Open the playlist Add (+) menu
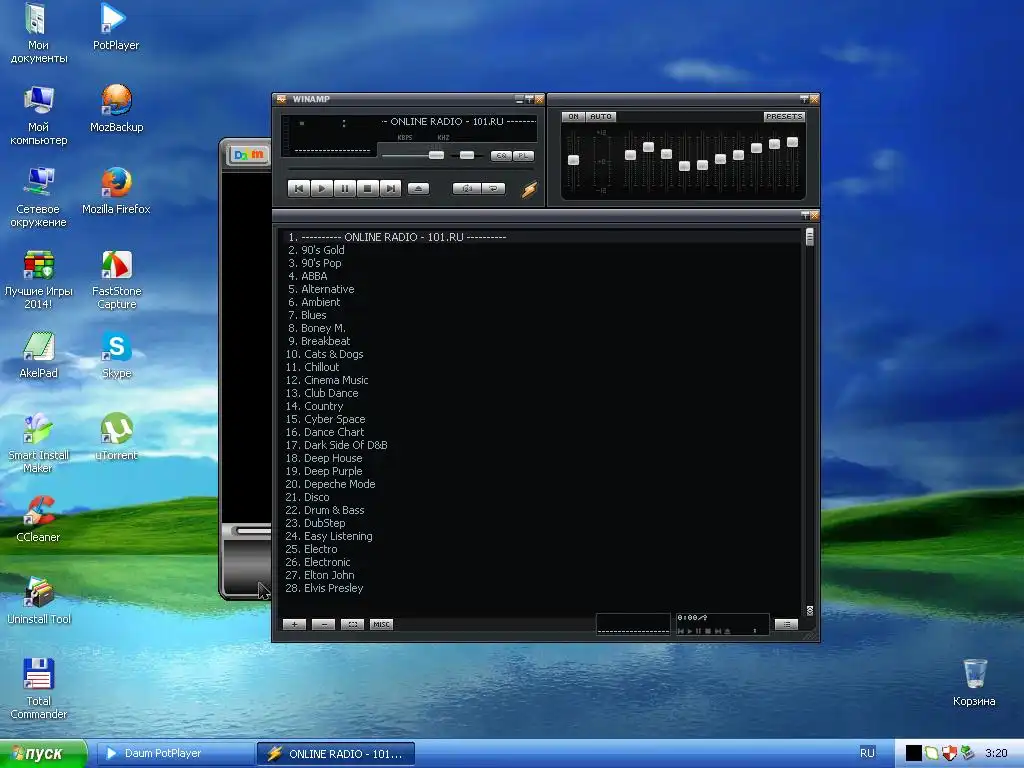The height and width of the screenshot is (768, 1024). (x=295, y=624)
